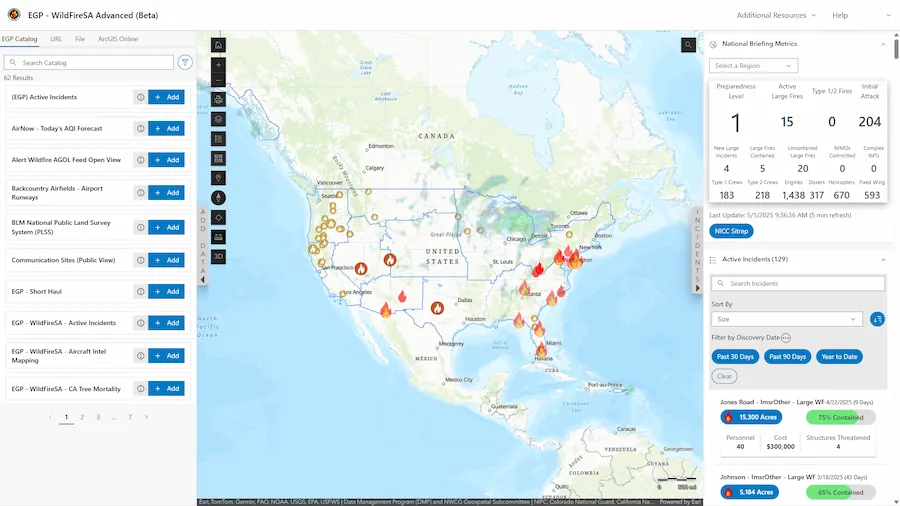The image size is (900, 506).
Task: Click the NICC Sitrep button
Action: point(734,231)
